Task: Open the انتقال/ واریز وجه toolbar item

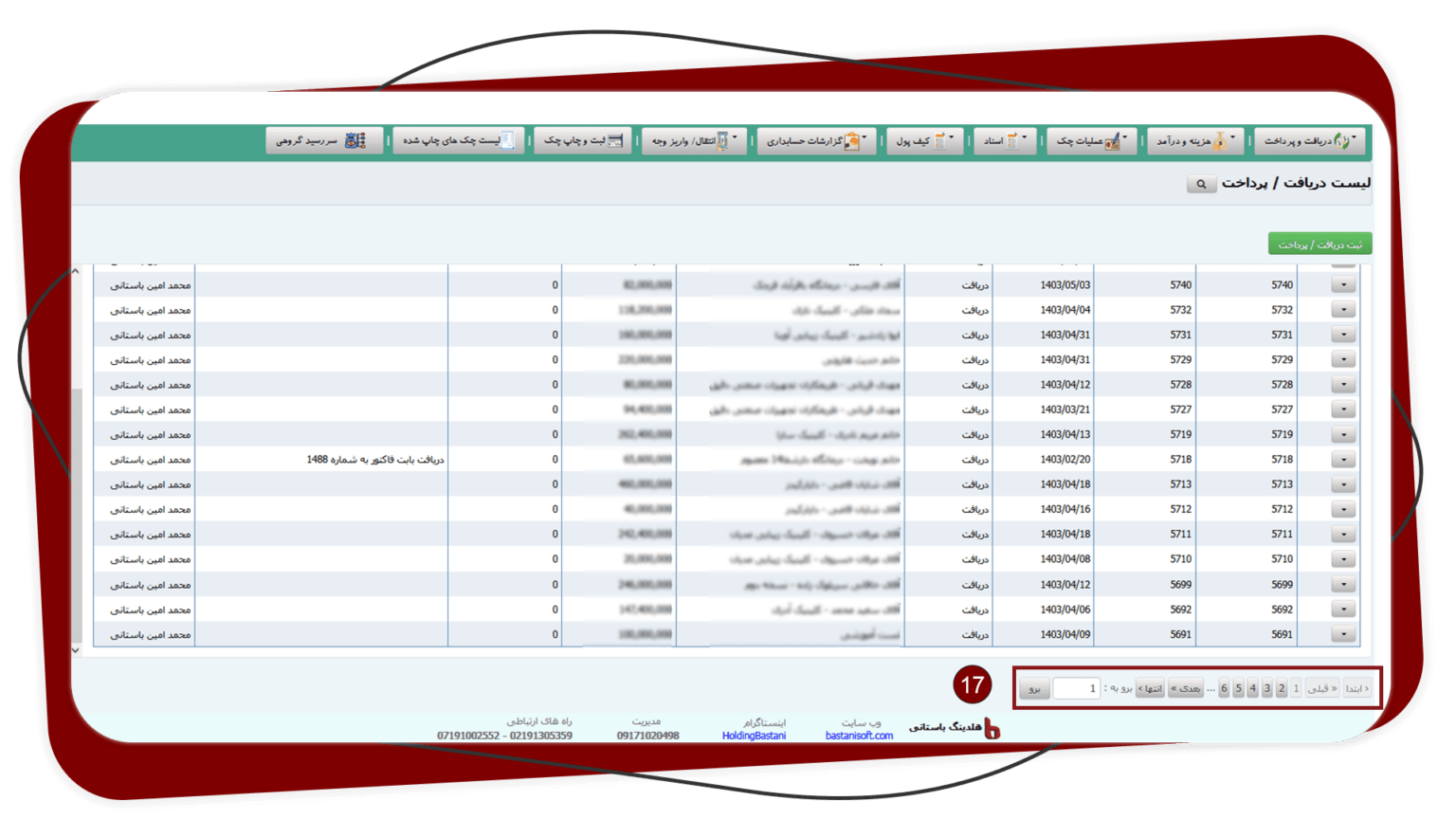Action: coord(694,141)
